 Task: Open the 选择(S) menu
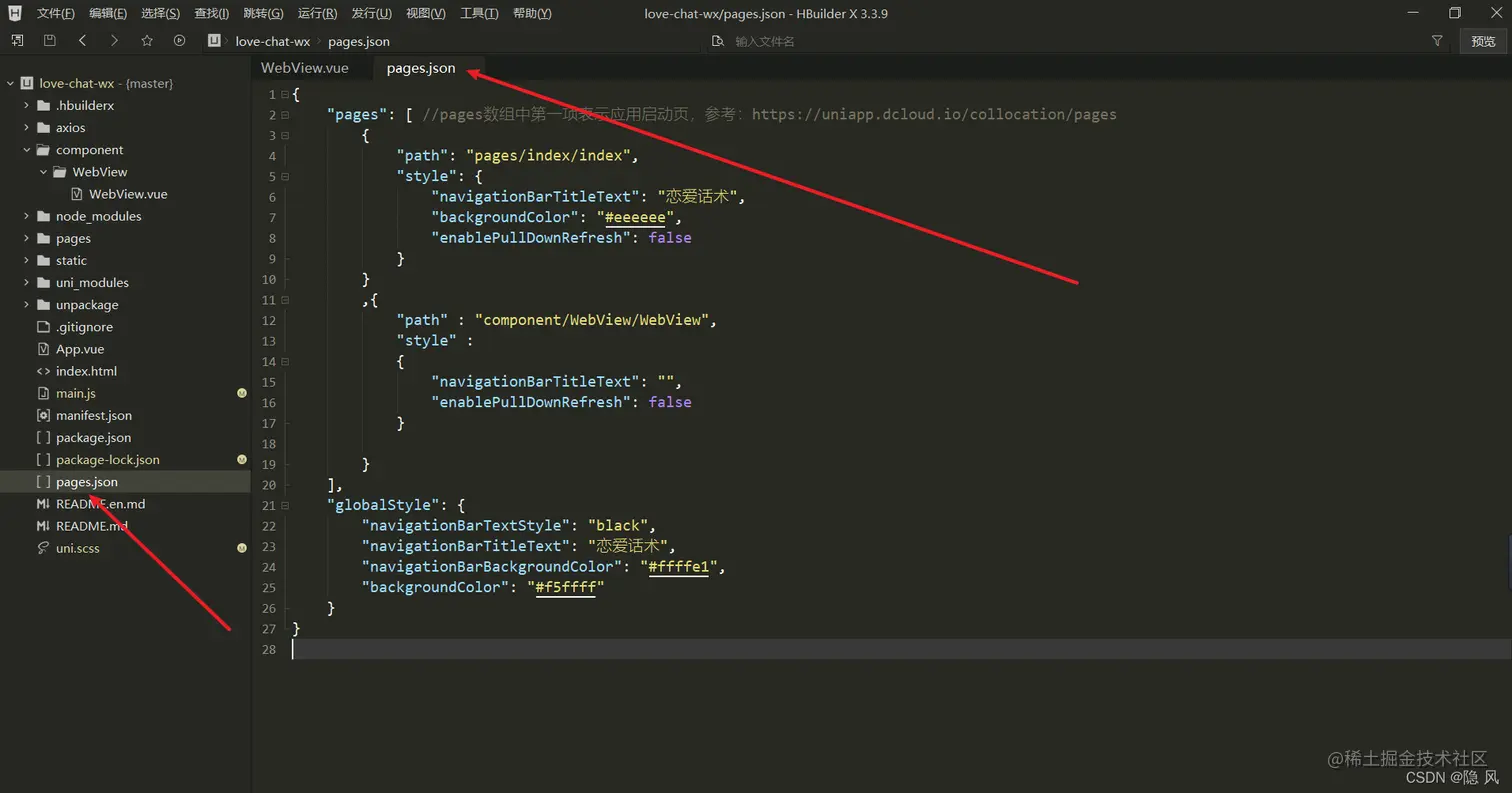(x=160, y=13)
